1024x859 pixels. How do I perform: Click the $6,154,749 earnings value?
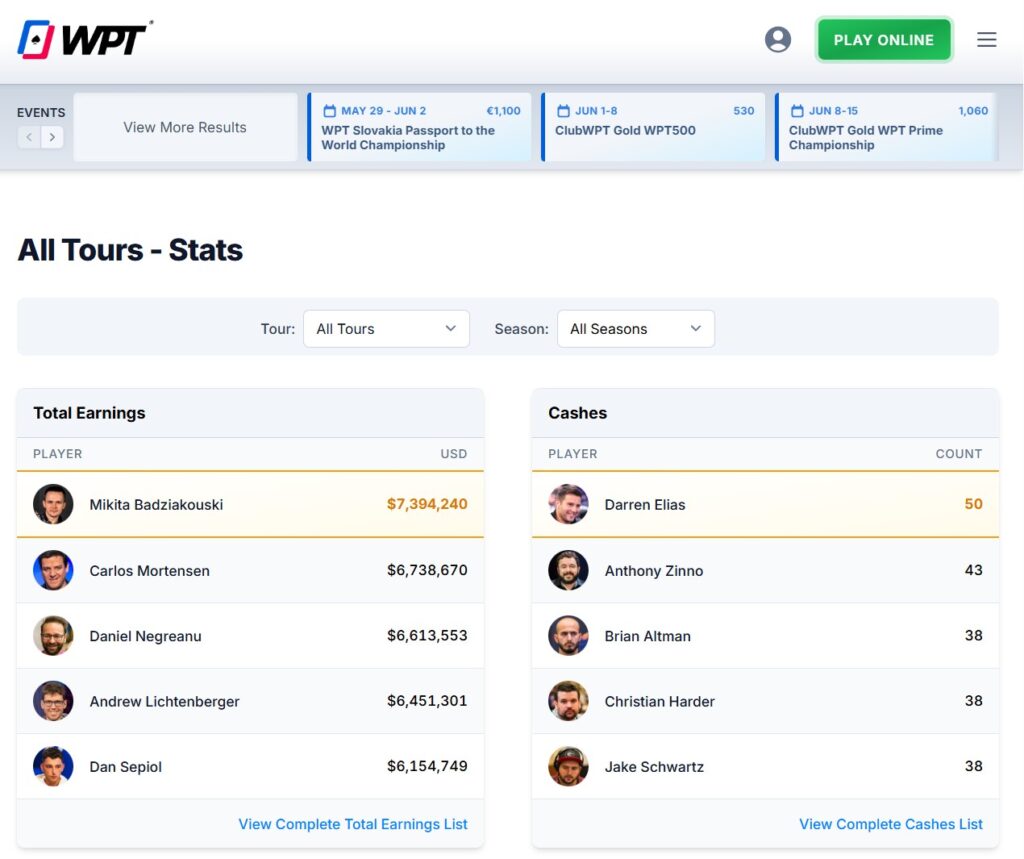pos(427,766)
